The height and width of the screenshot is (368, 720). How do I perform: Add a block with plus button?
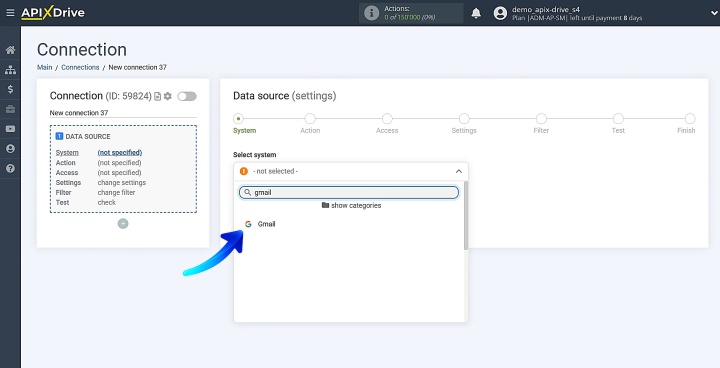[x=123, y=224]
